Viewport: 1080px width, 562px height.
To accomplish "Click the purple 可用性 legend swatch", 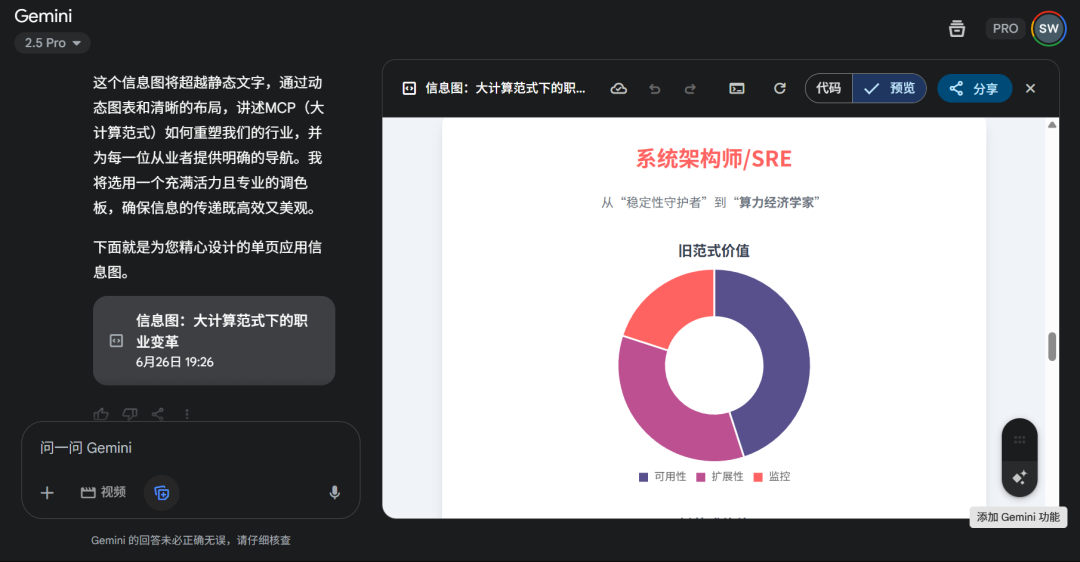I will (643, 477).
